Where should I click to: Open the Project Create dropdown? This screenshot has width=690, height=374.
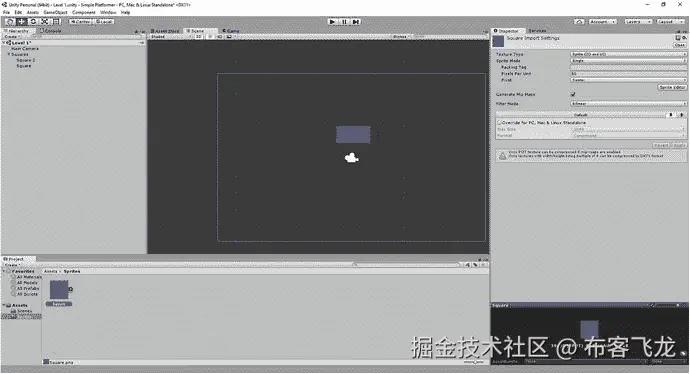pos(11,265)
